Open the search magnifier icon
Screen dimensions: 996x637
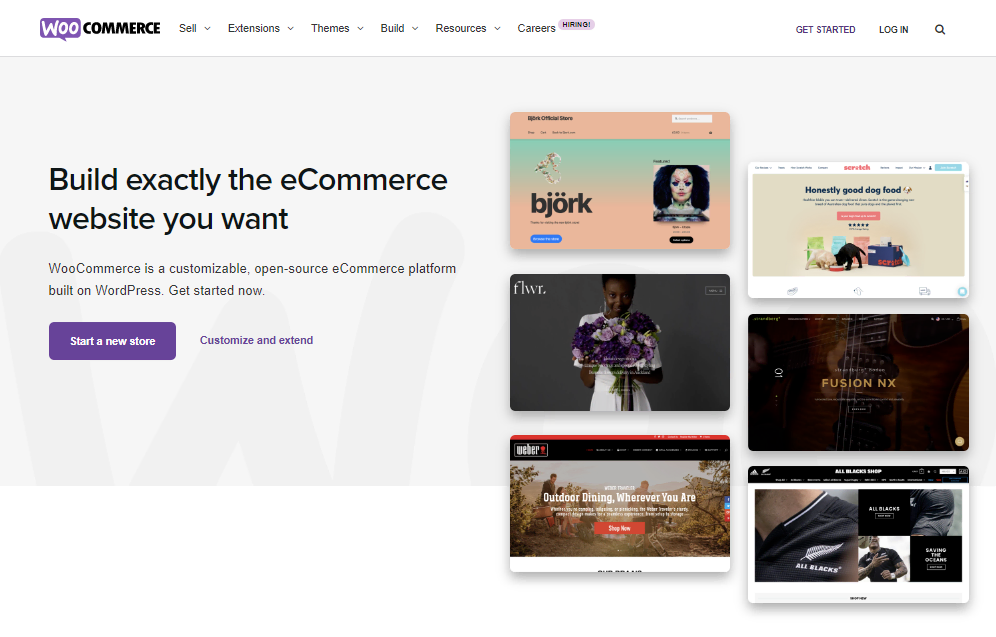click(939, 29)
